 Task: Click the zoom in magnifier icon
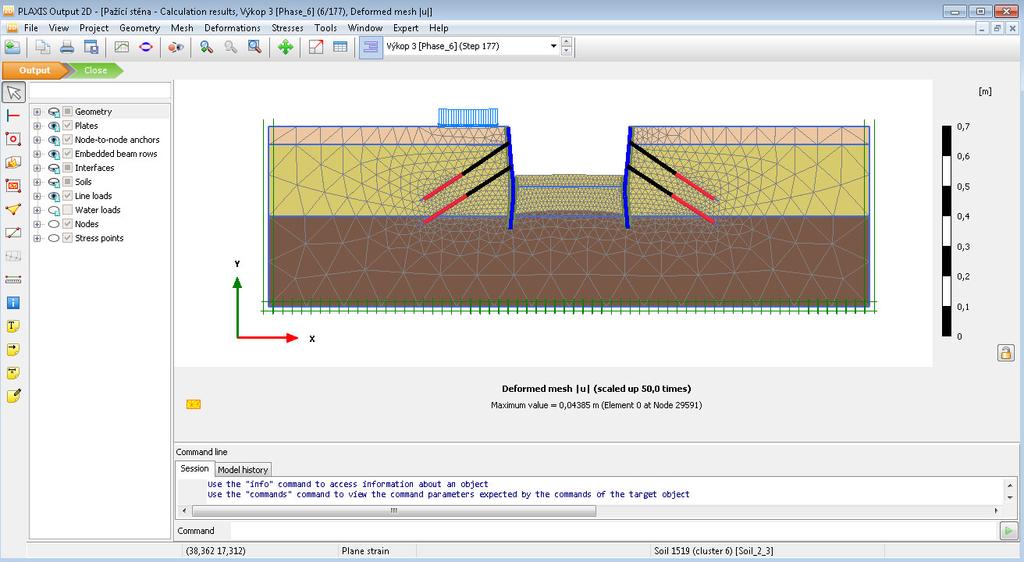[206, 47]
